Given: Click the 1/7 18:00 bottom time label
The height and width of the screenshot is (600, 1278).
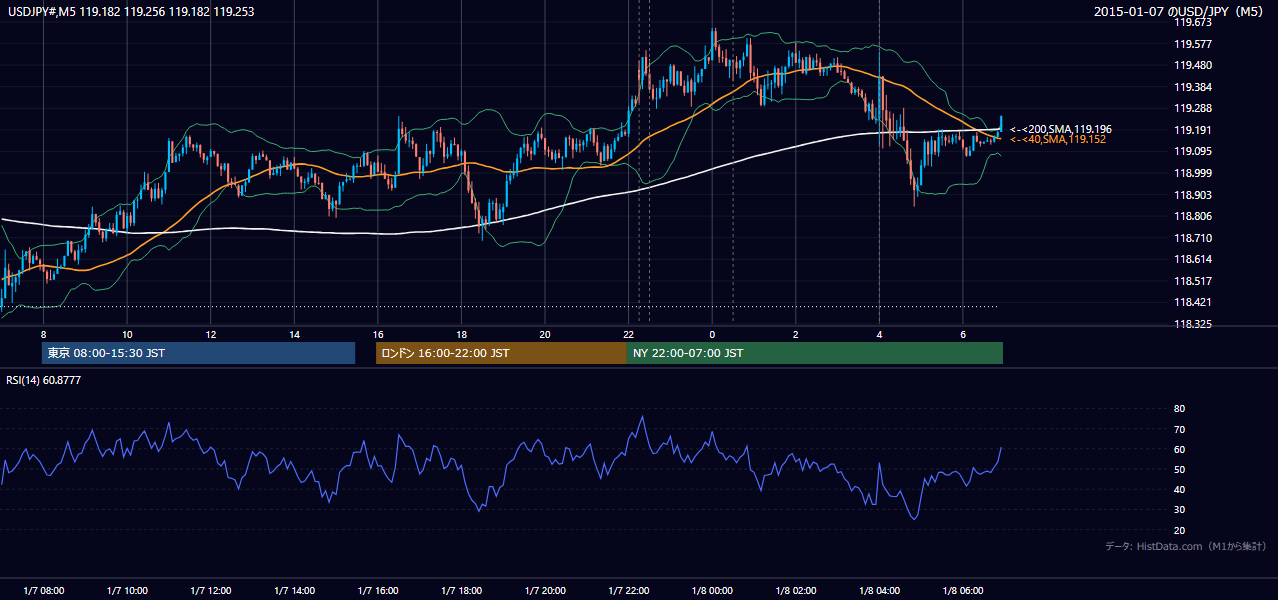Looking at the screenshot, I should [x=461, y=591].
